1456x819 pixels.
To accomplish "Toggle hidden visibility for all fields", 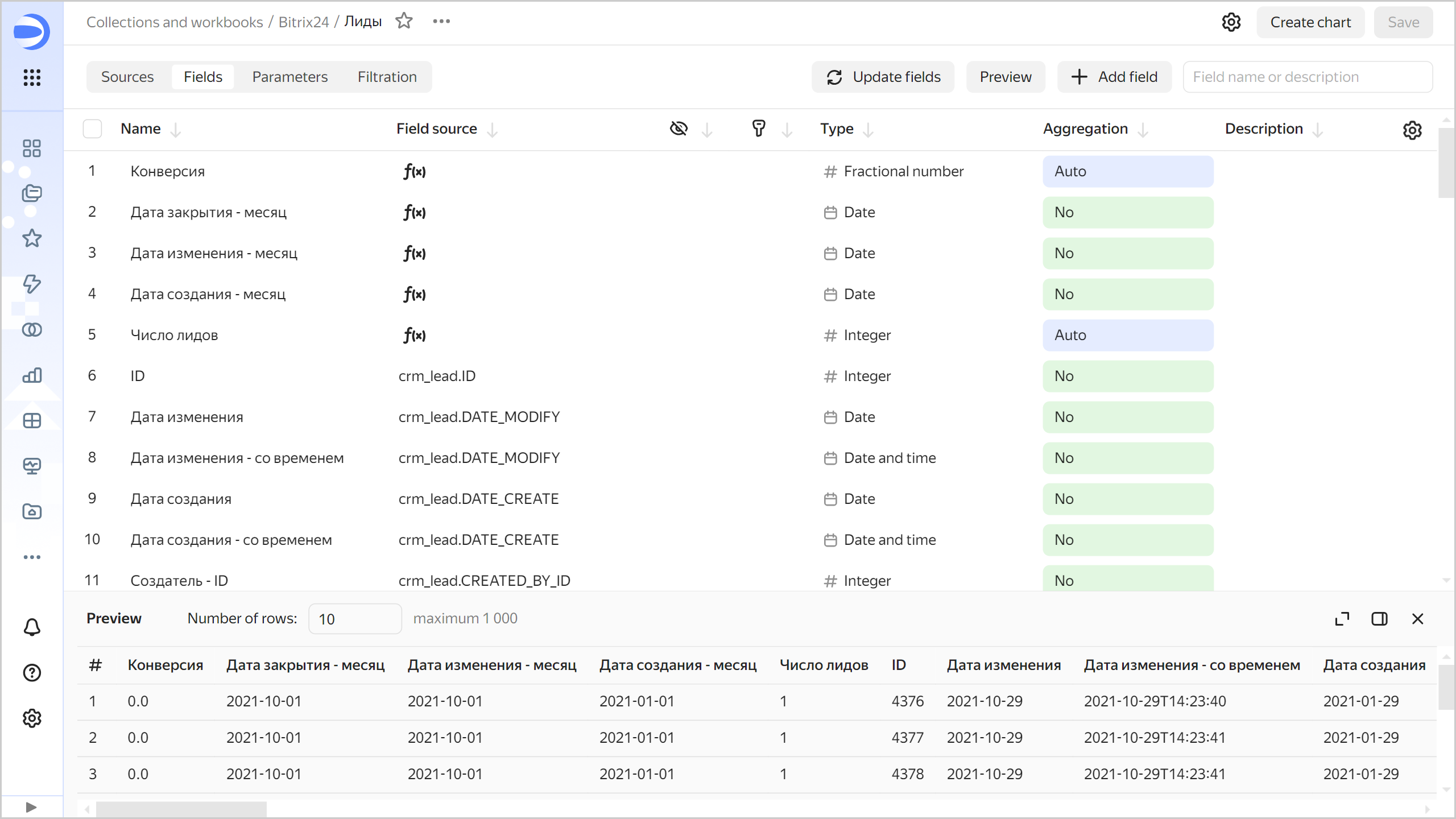I will coord(679,129).
